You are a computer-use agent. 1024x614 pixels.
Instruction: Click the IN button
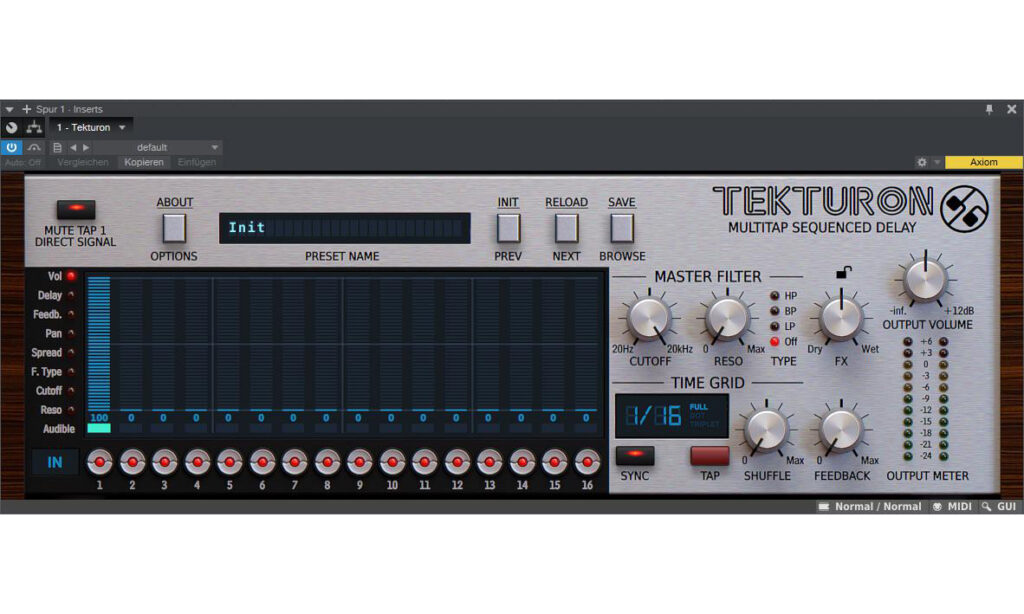[x=55, y=462]
